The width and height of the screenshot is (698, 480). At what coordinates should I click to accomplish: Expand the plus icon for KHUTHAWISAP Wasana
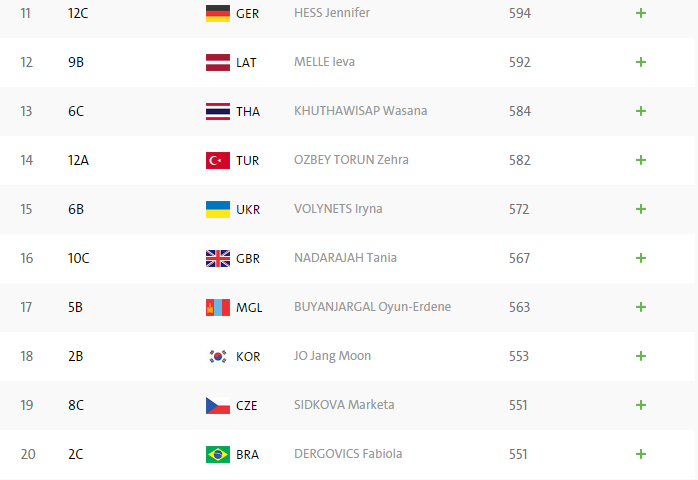point(641,111)
